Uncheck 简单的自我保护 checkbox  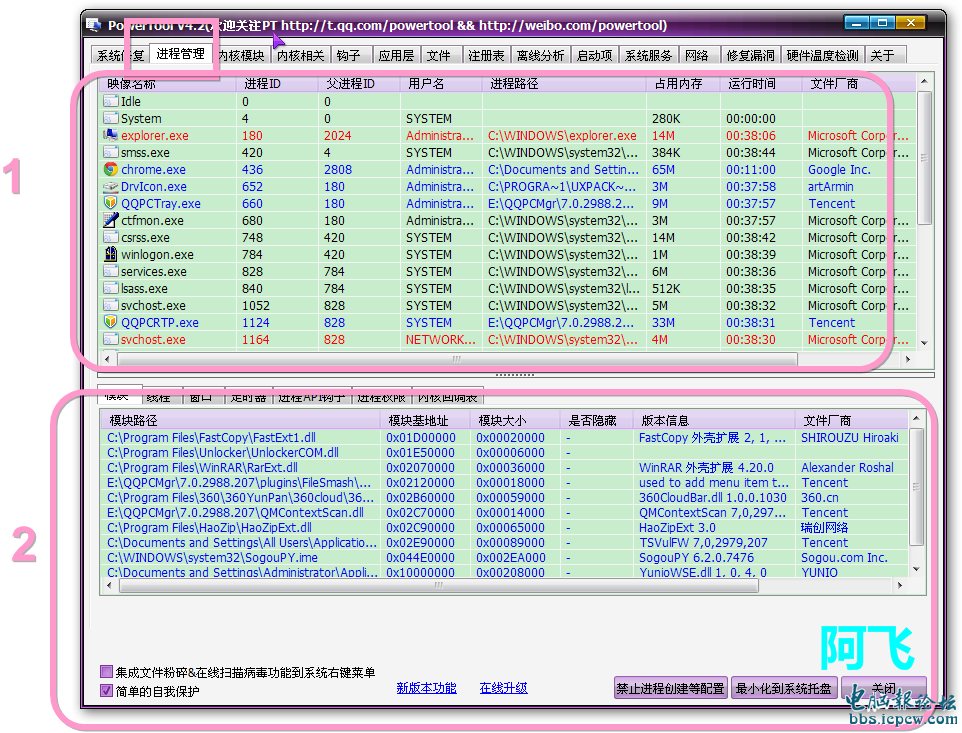(106, 691)
